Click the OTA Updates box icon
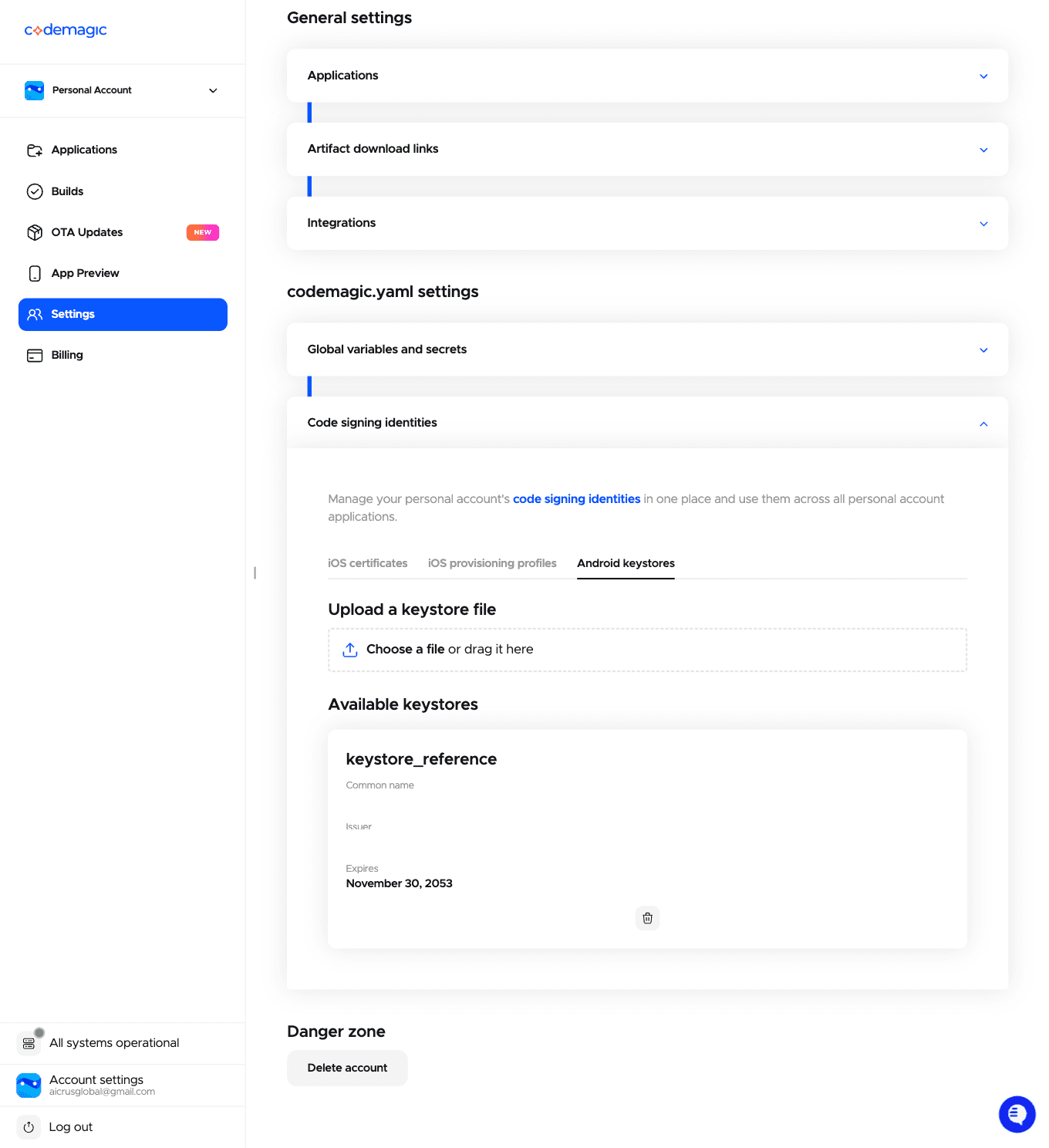This screenshot has height=1148, width=1049. pyautogui.click(x=35, y=232)
